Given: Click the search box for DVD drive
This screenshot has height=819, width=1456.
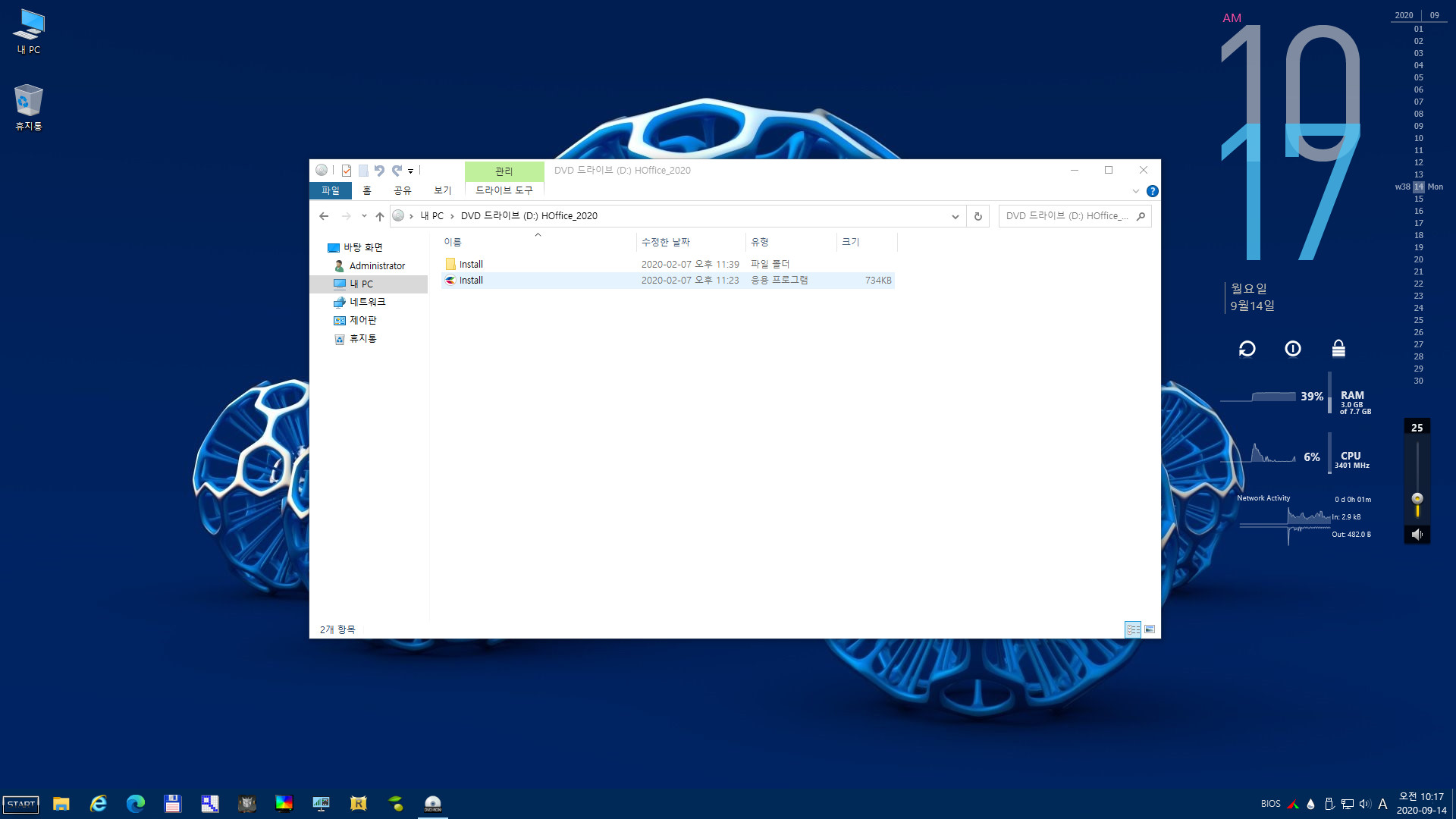Looking at the screenshot, I should coord(1066,216).
